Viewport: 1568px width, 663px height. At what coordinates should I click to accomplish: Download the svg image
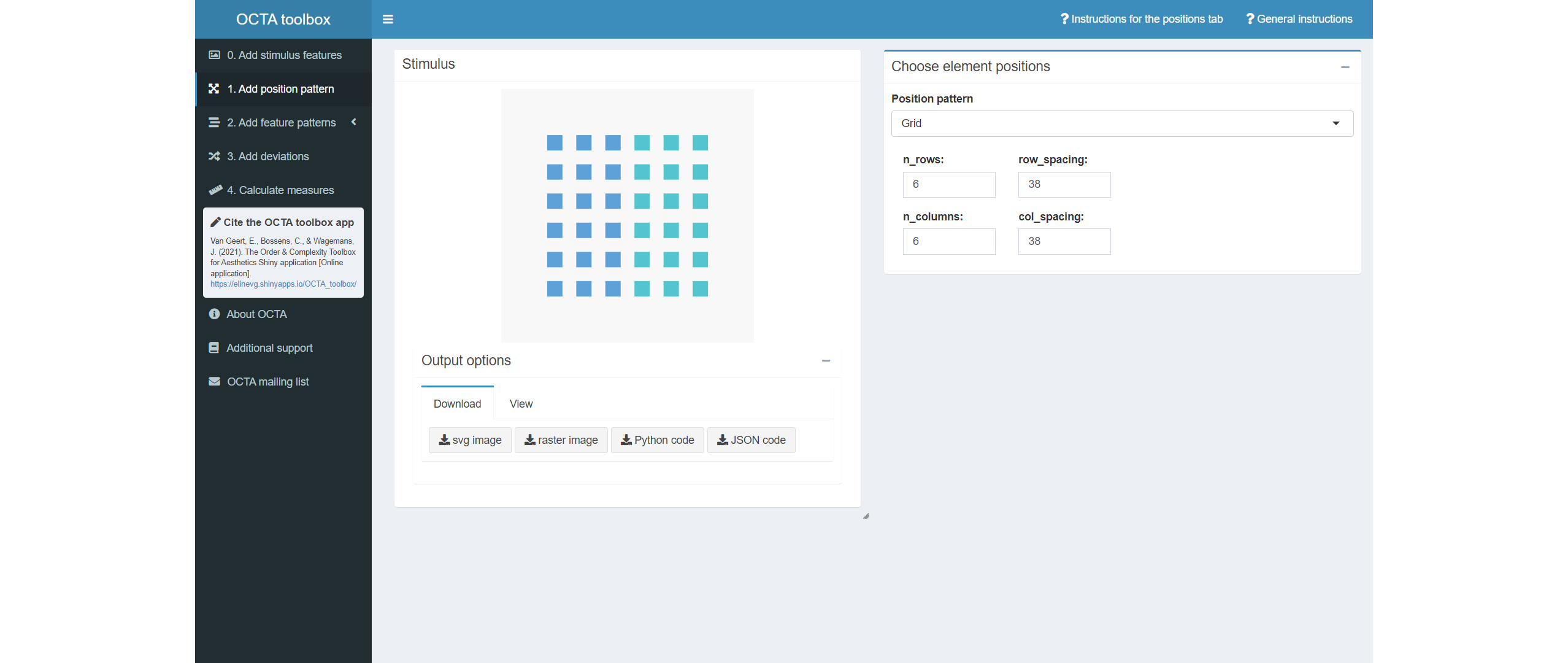[470, 440]
